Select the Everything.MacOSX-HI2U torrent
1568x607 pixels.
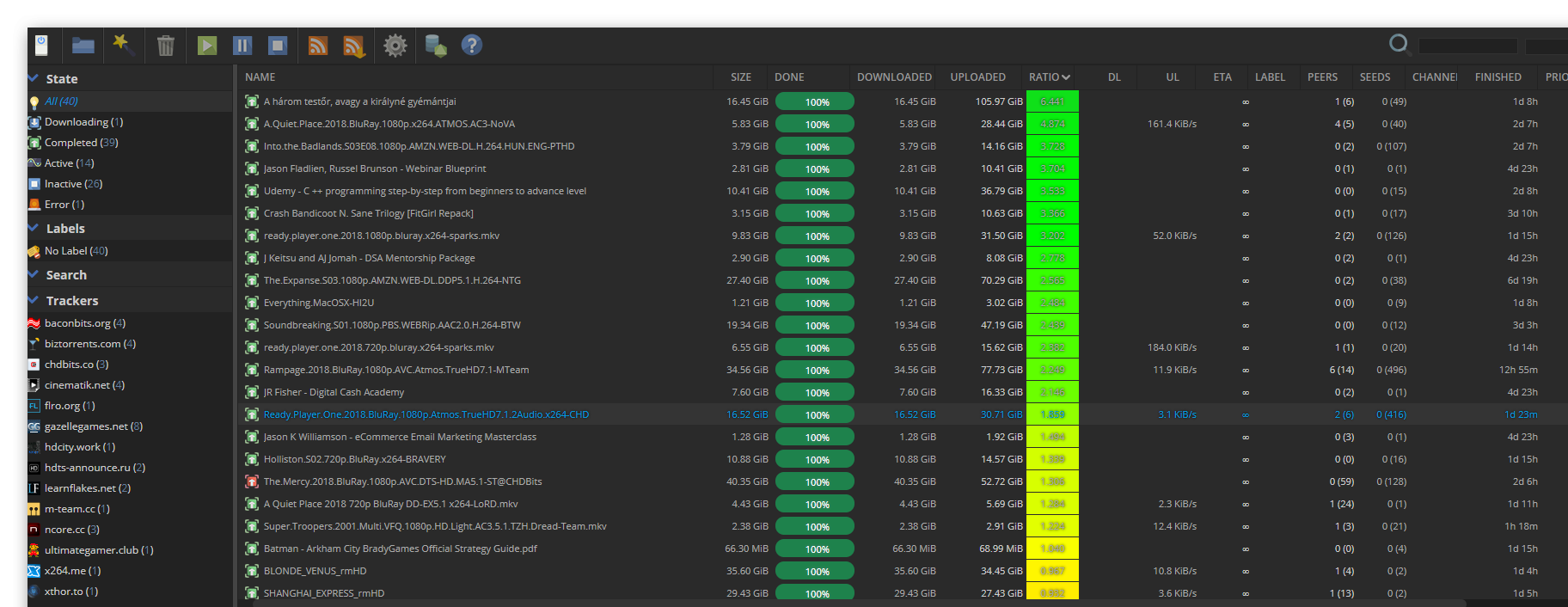pyautogui.click(x=903, y=303)
